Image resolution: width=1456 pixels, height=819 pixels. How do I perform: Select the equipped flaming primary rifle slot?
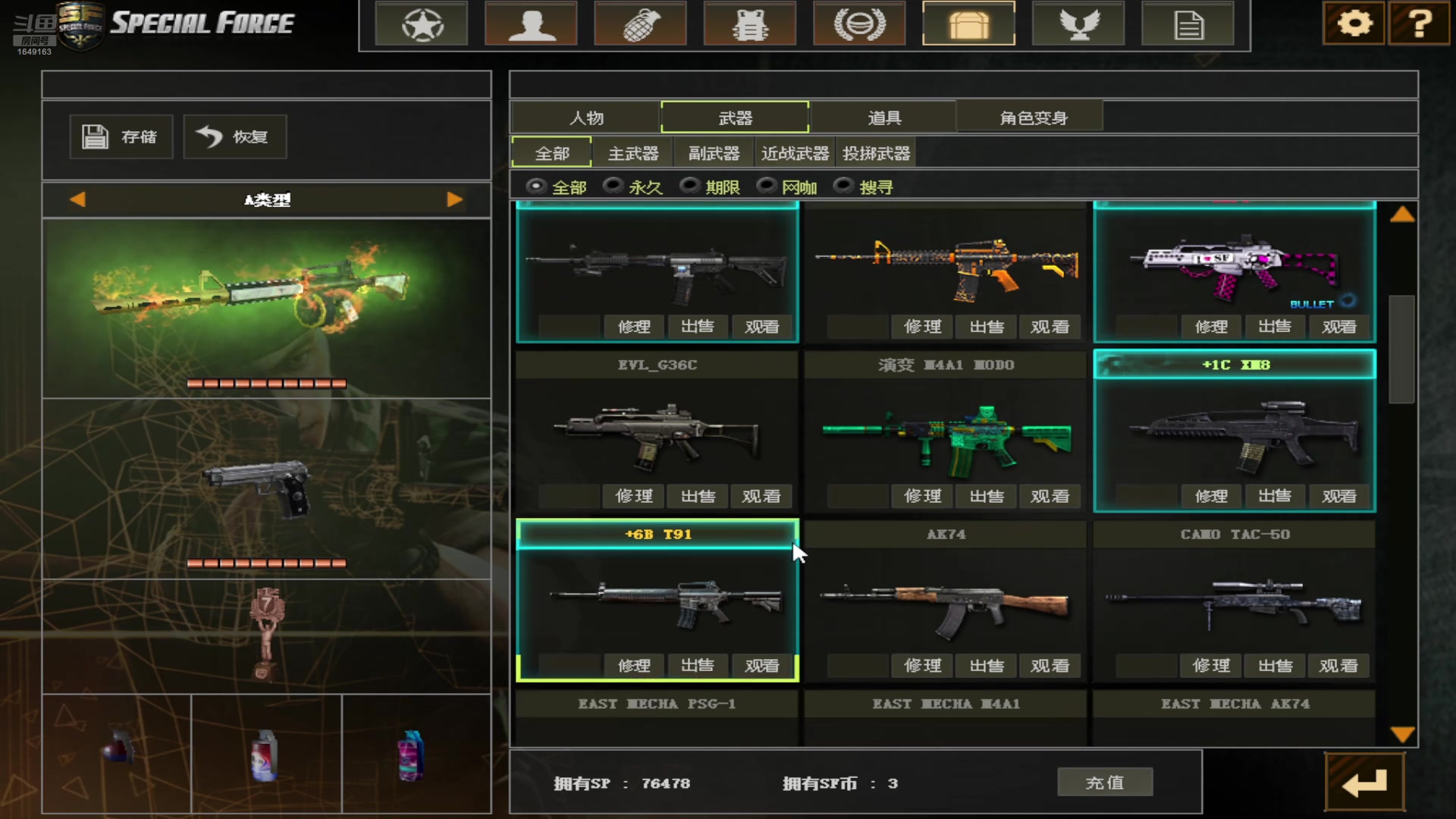266,309
